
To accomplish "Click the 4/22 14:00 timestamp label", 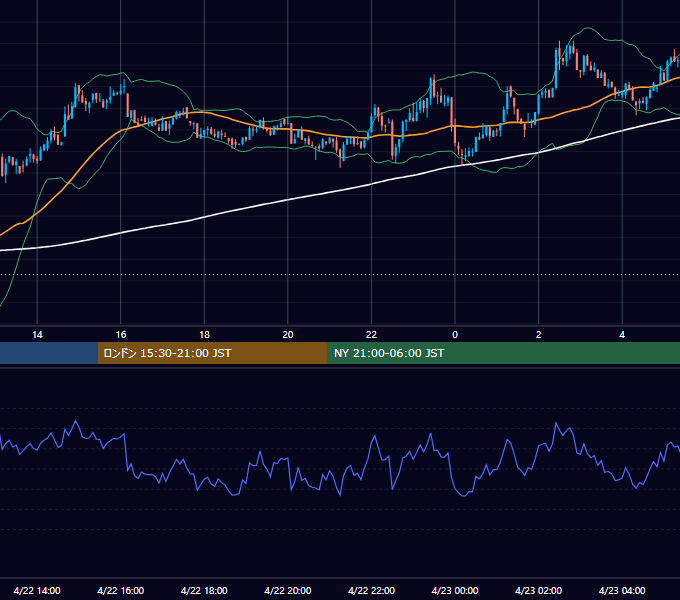I will (x=37, y=590).
